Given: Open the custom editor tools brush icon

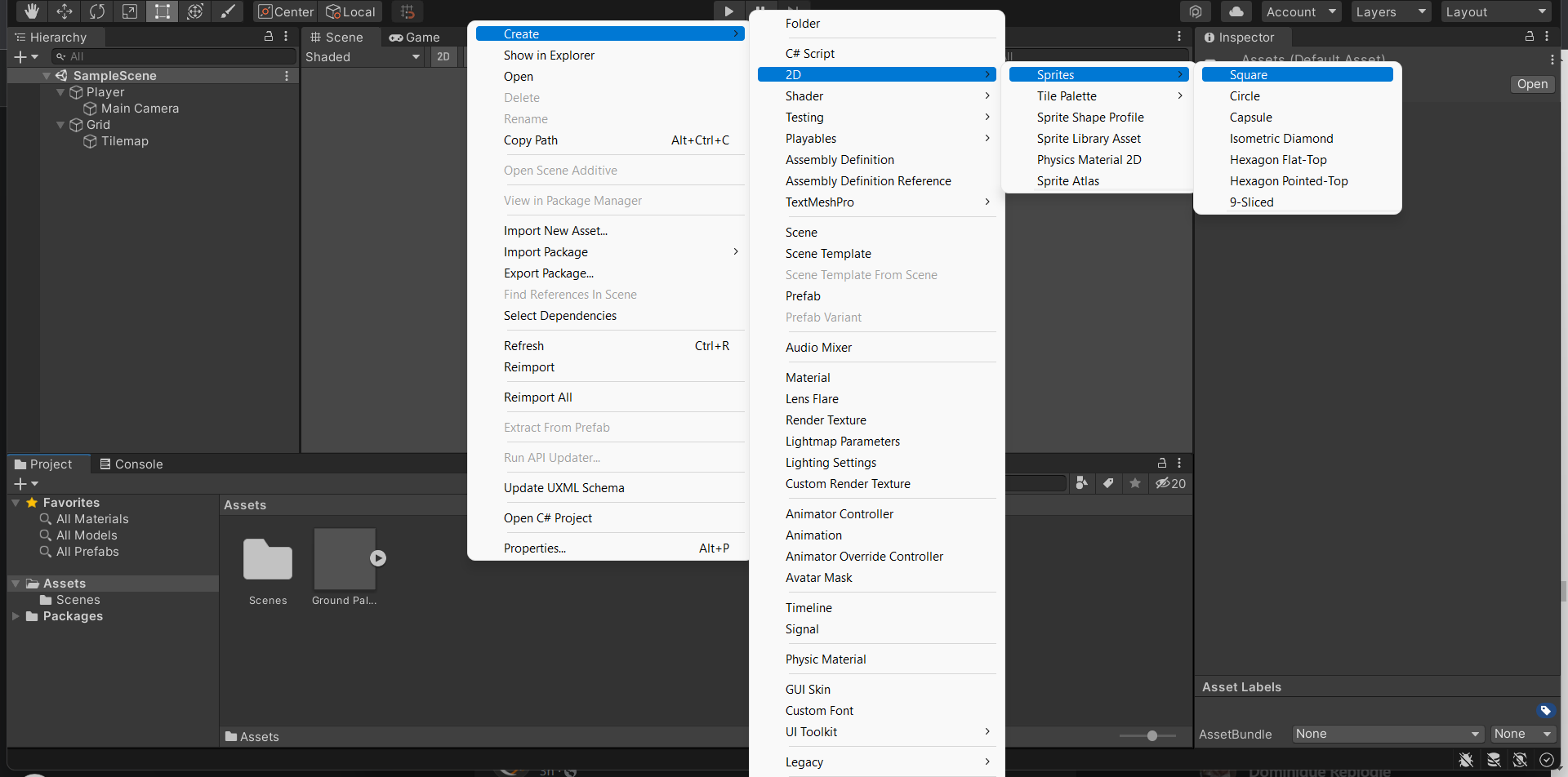Looking at the screenshot, I should click(x=227, y=11).
